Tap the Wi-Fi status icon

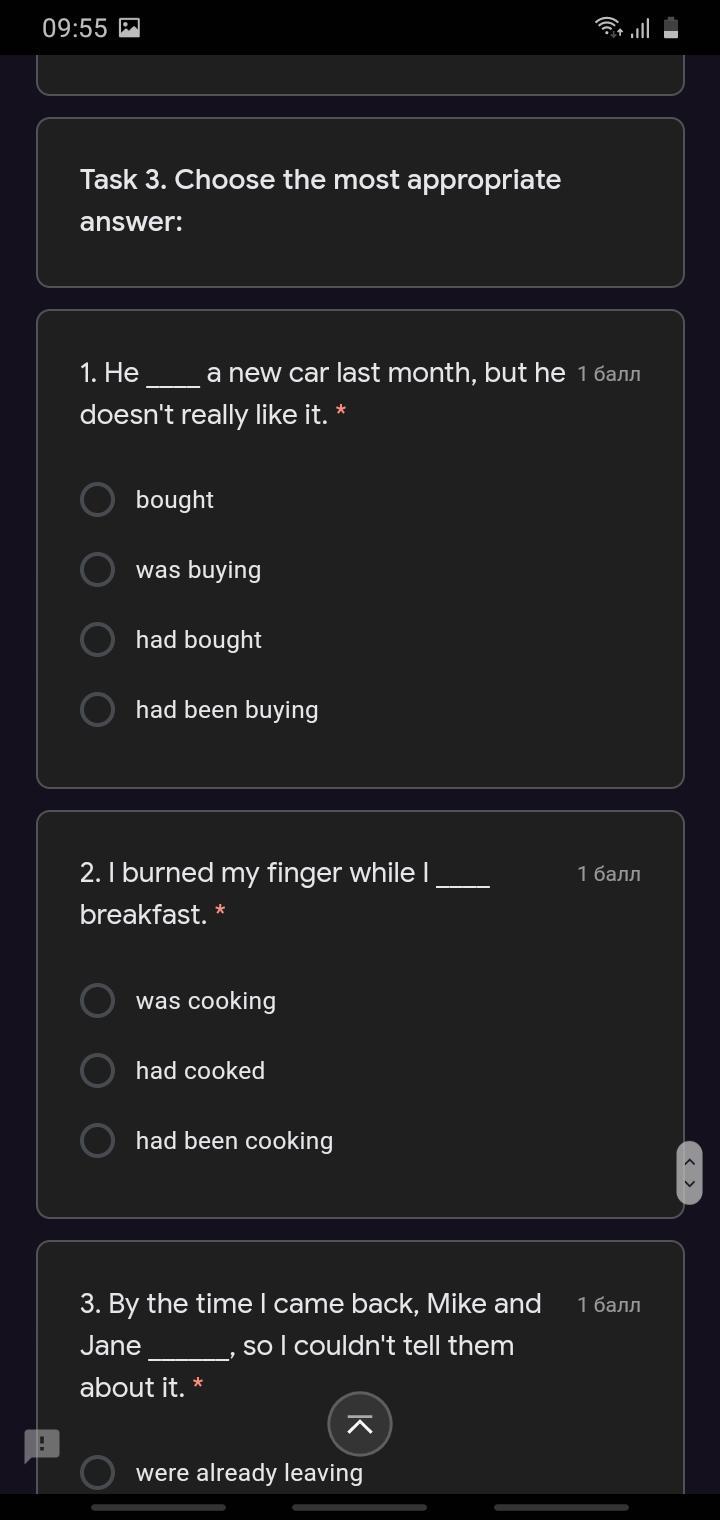(x=608, y=28)
